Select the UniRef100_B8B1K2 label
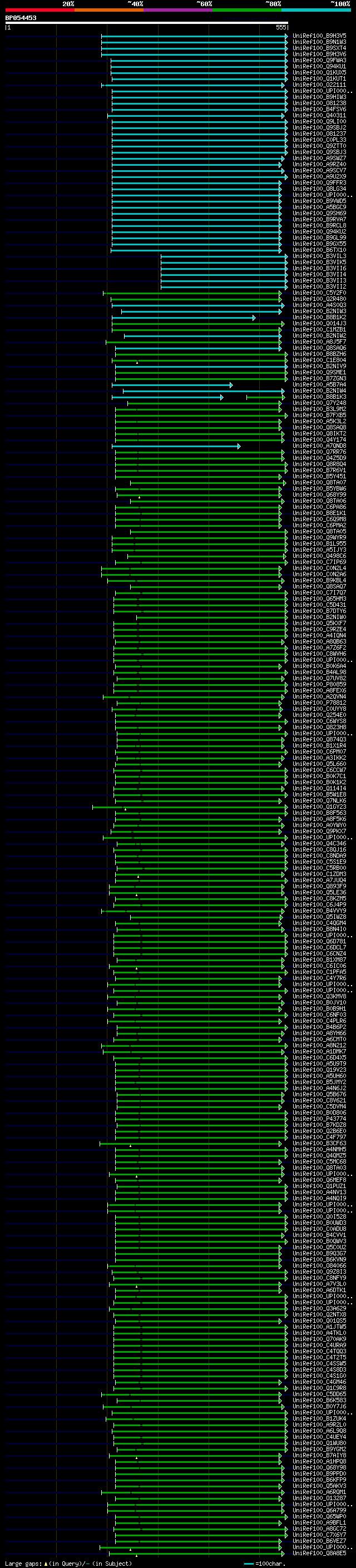 click(x=319, y=318)
